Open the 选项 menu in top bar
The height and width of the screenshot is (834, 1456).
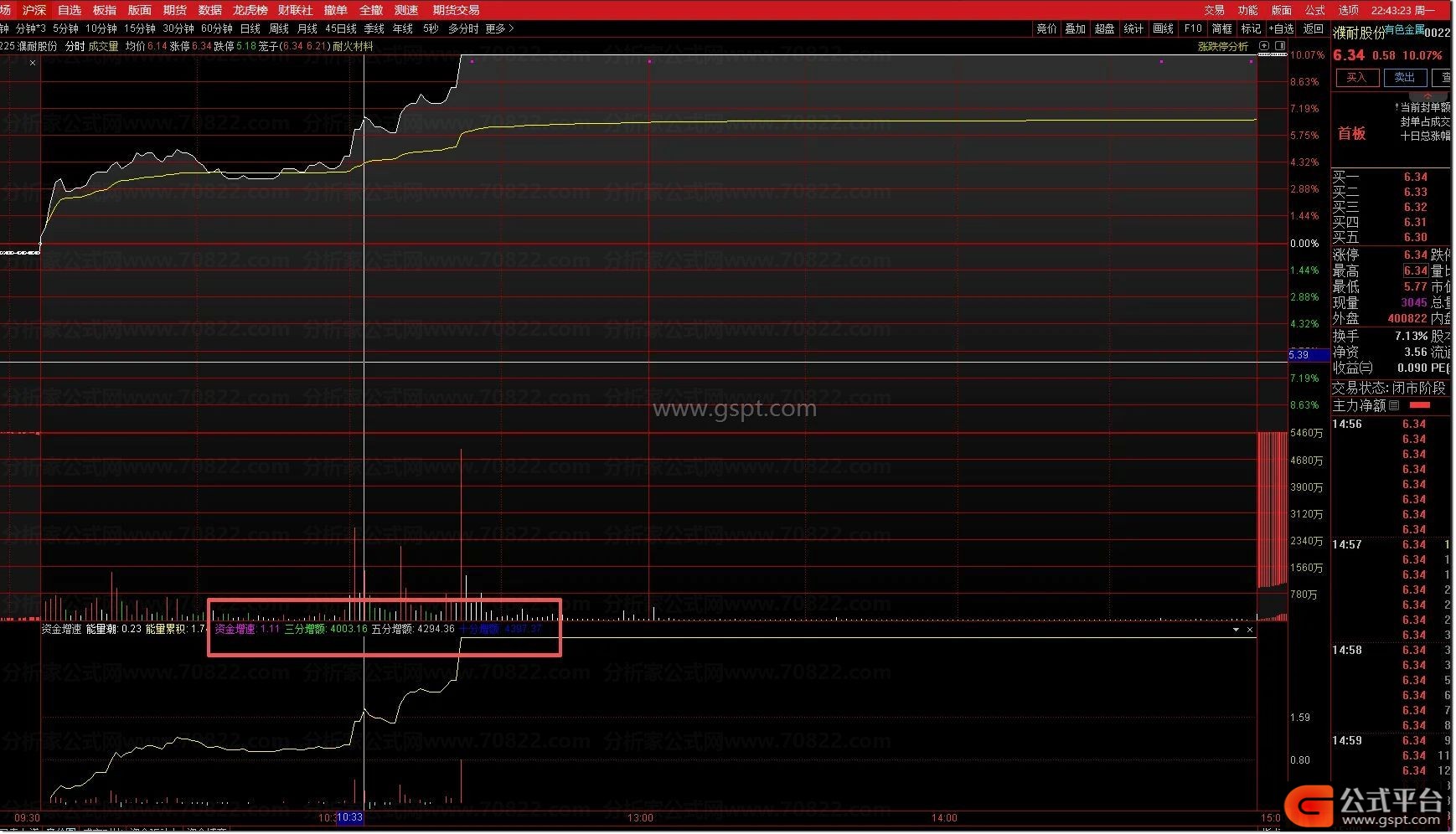tap(1348, 10)
